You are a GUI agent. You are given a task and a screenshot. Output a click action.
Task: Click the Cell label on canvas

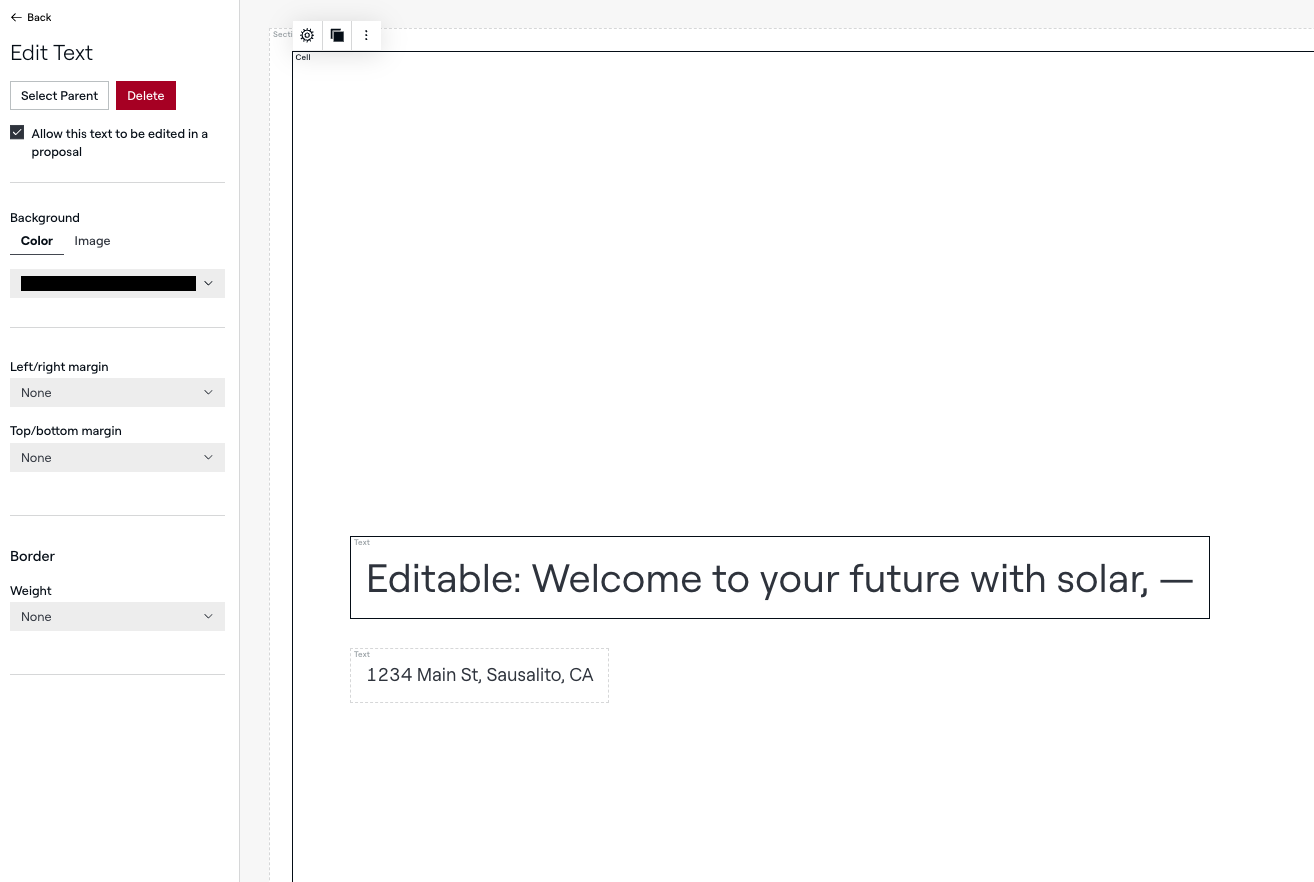303,57
